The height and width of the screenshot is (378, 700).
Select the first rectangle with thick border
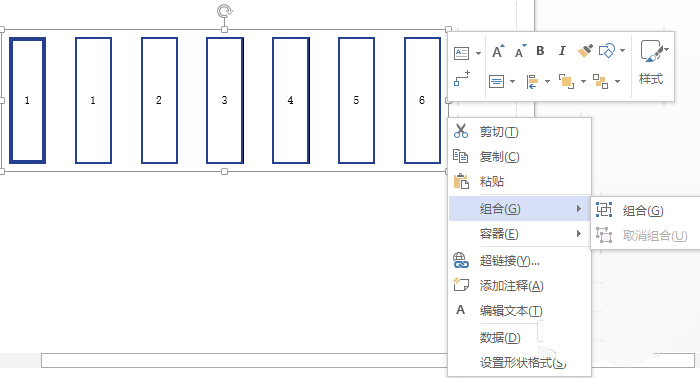pyautogui.click(x=27, y=100)
